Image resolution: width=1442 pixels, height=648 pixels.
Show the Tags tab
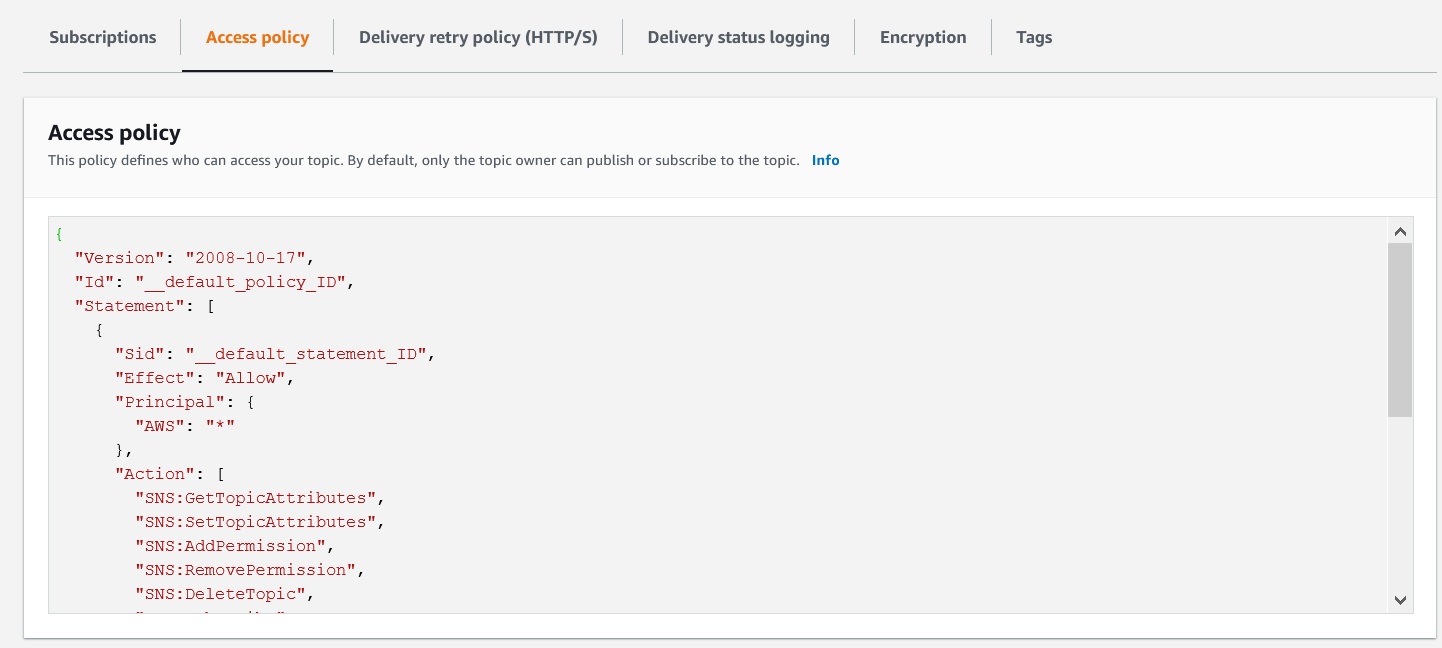(1034, 38)
